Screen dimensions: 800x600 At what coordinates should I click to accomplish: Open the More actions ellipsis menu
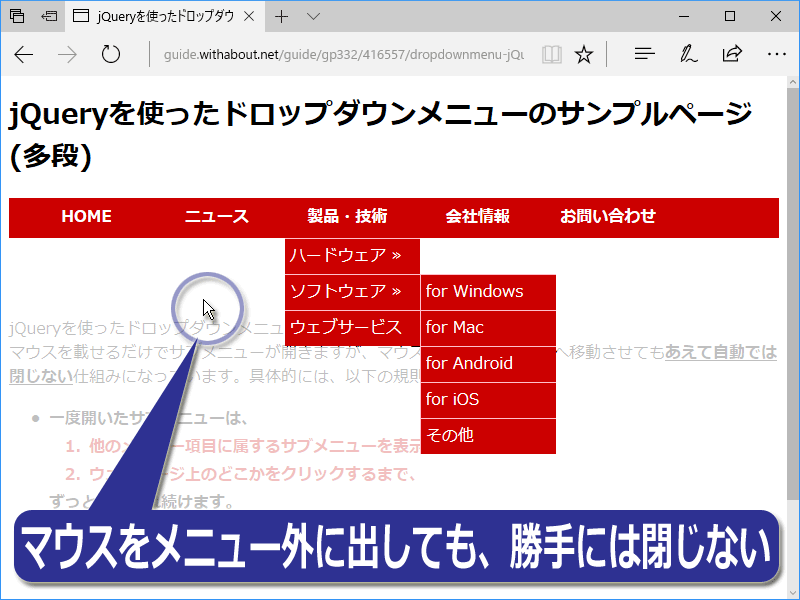776,54
